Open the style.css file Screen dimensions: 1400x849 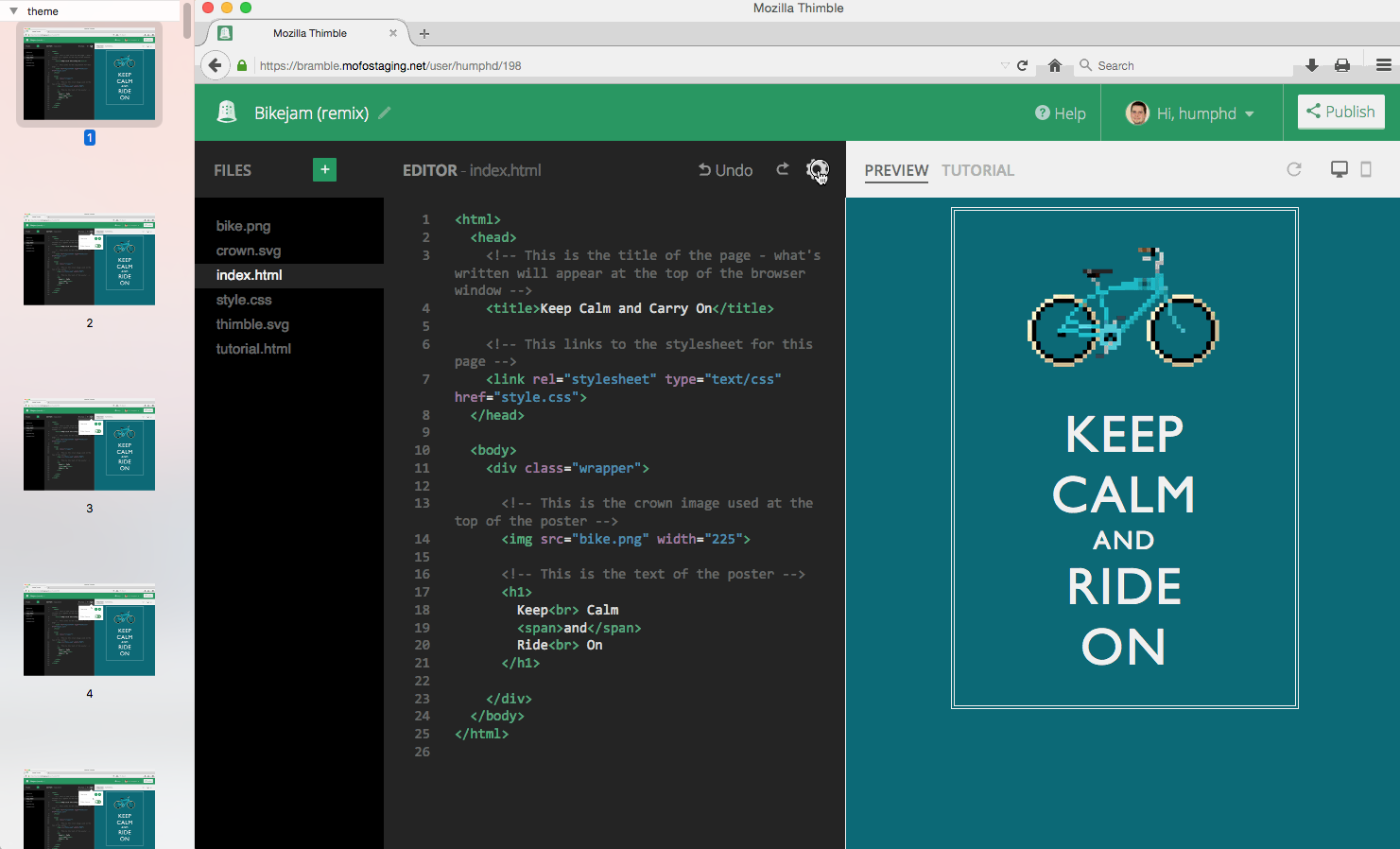pos(245,299)
